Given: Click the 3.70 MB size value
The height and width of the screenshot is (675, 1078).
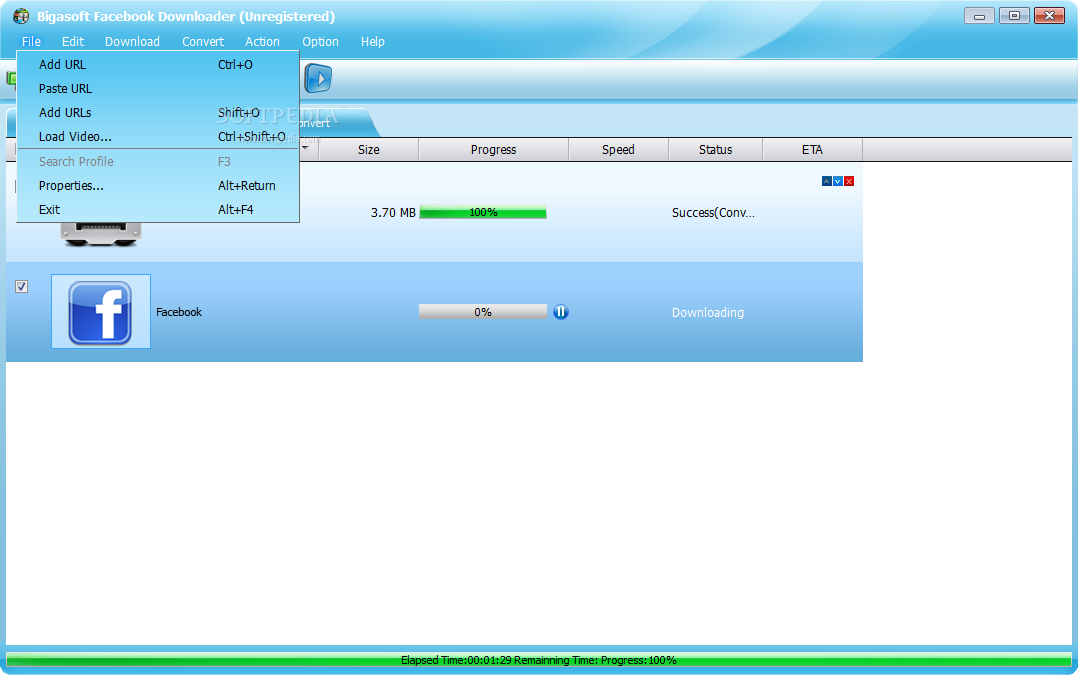Looking at the screenshot, I should (x=393, y=212).
